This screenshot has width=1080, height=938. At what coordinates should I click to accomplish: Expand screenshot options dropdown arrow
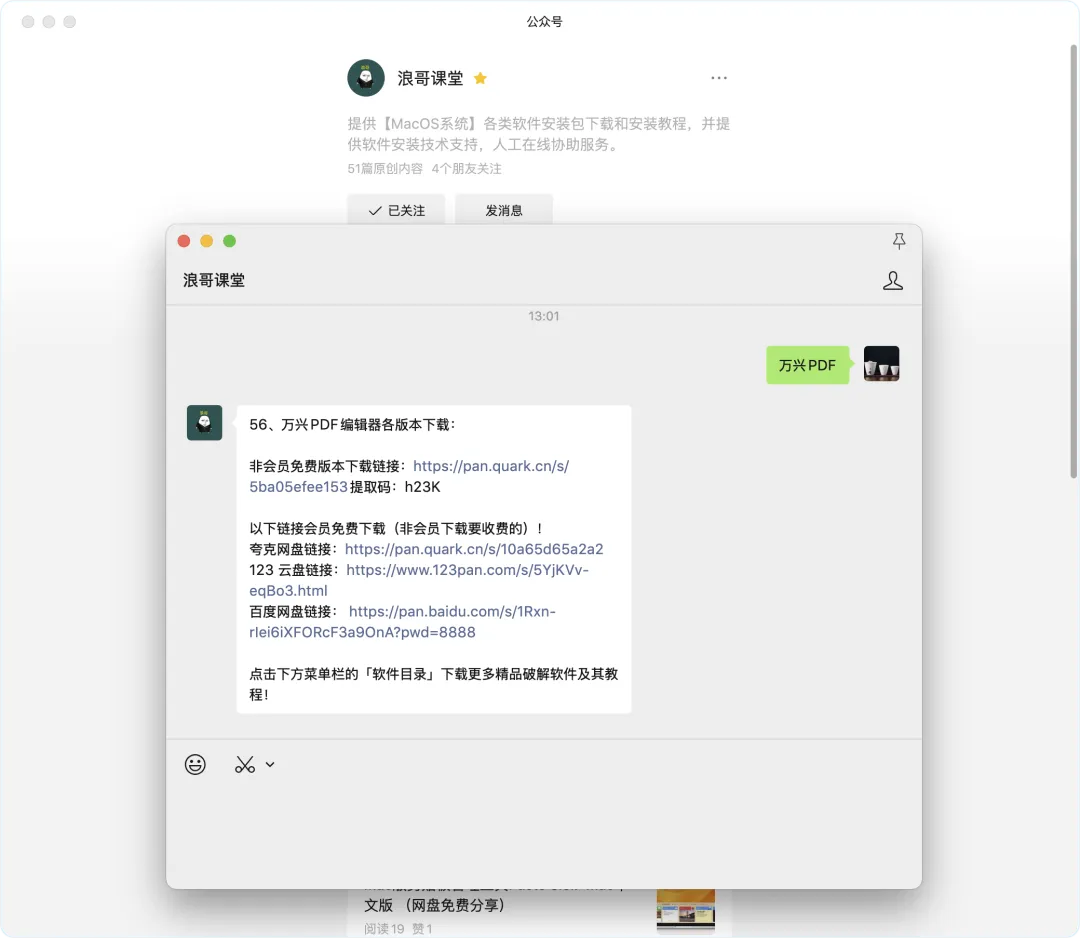(x=270, y=764)
